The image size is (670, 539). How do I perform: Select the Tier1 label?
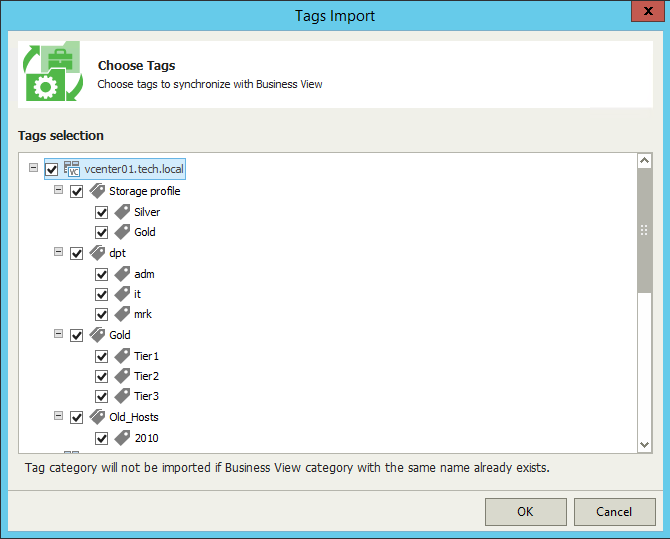(x=147, y=356)
